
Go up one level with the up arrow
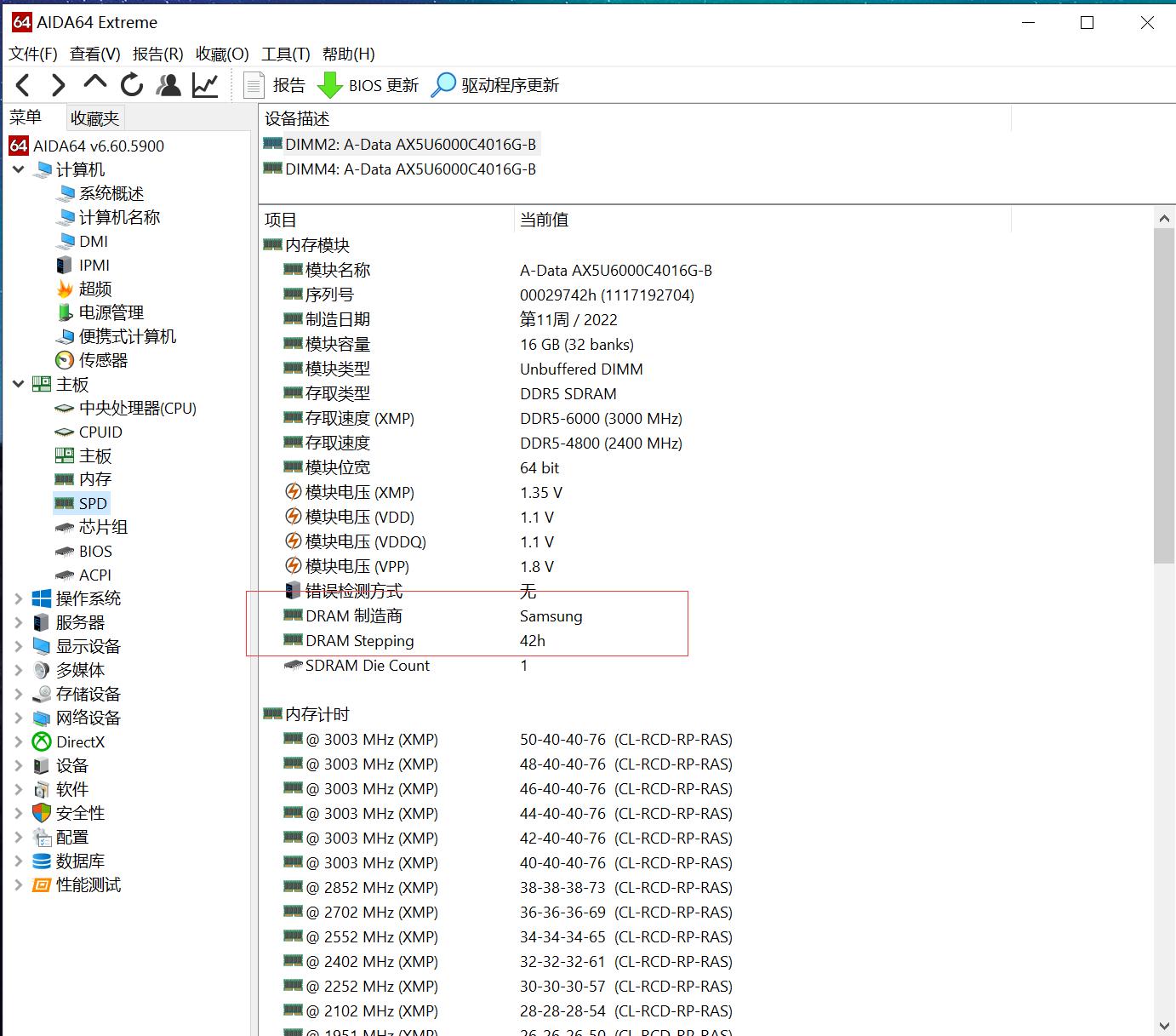[94, 83]
